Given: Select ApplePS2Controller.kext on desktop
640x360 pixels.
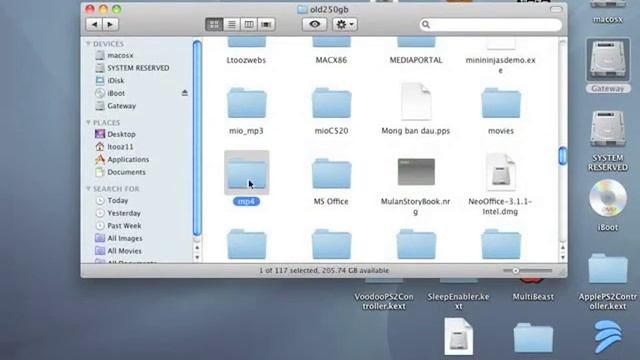Looking at the screenshot, I should tap(608, 269).
